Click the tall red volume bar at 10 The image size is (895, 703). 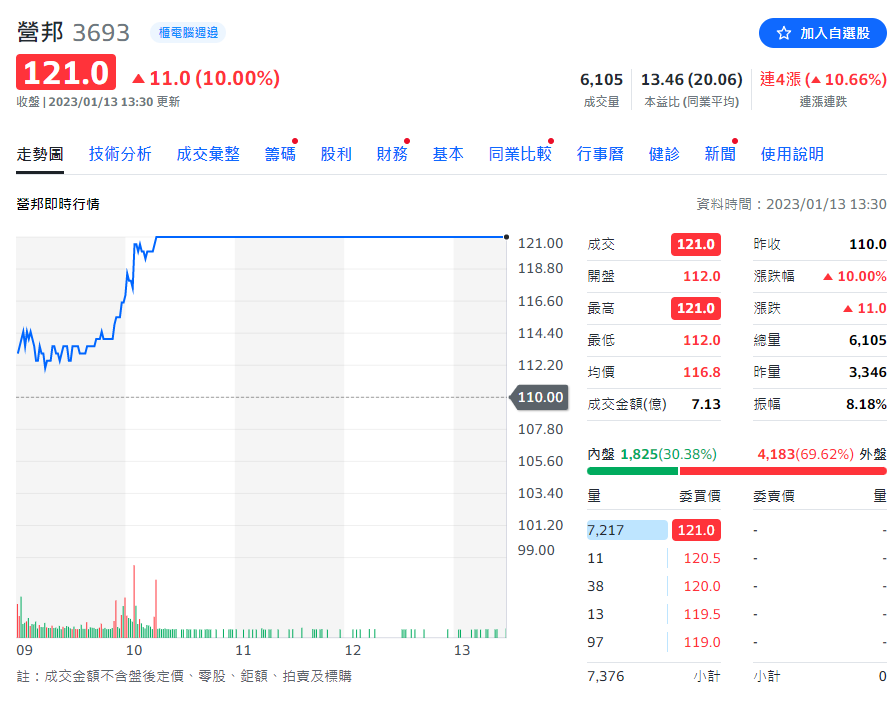point(133,600)
